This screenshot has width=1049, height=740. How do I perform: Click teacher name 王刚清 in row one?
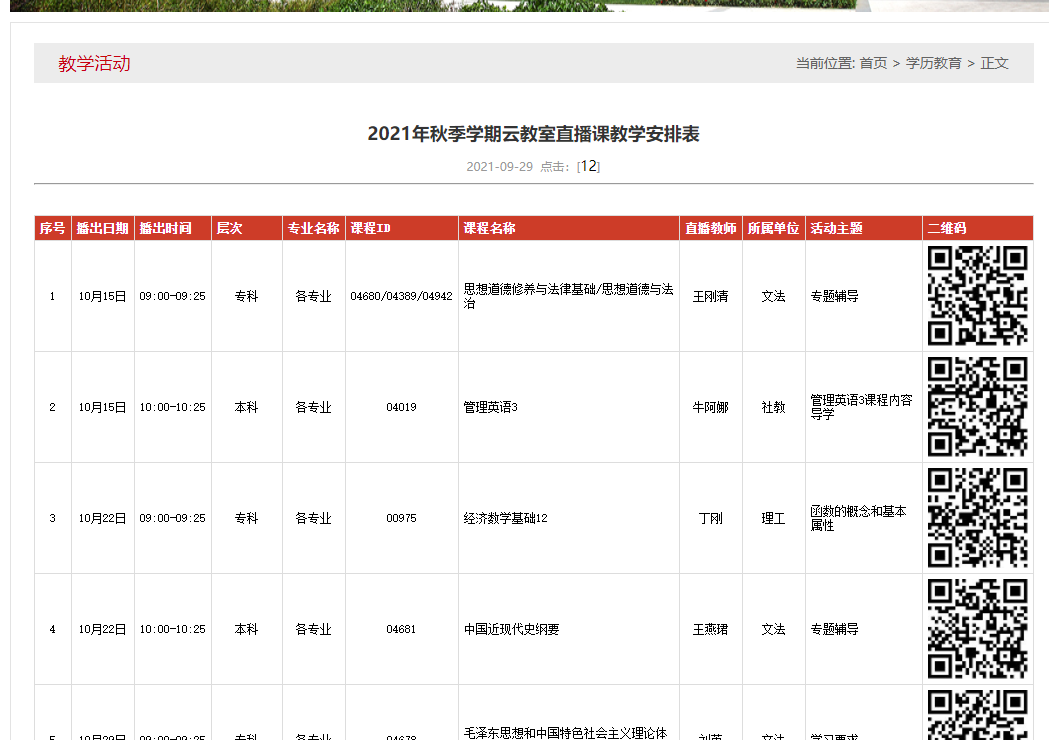coord(710,296)
